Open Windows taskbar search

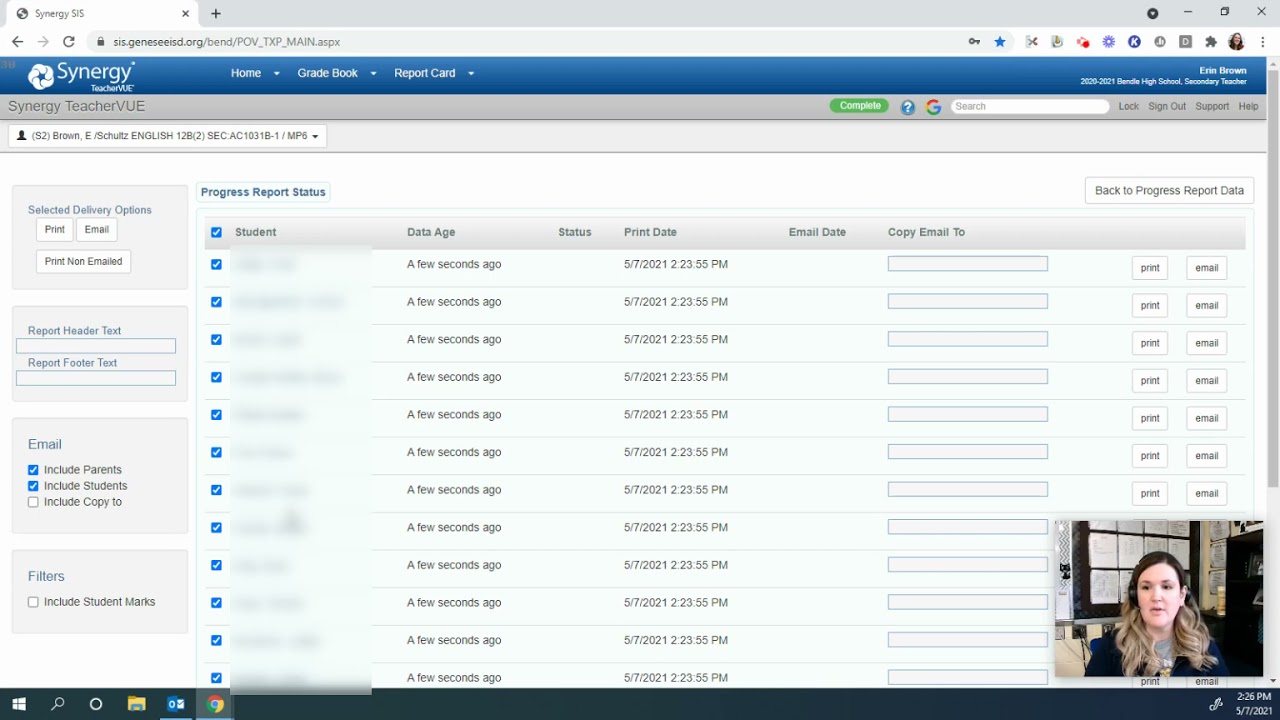click(57, 704)
